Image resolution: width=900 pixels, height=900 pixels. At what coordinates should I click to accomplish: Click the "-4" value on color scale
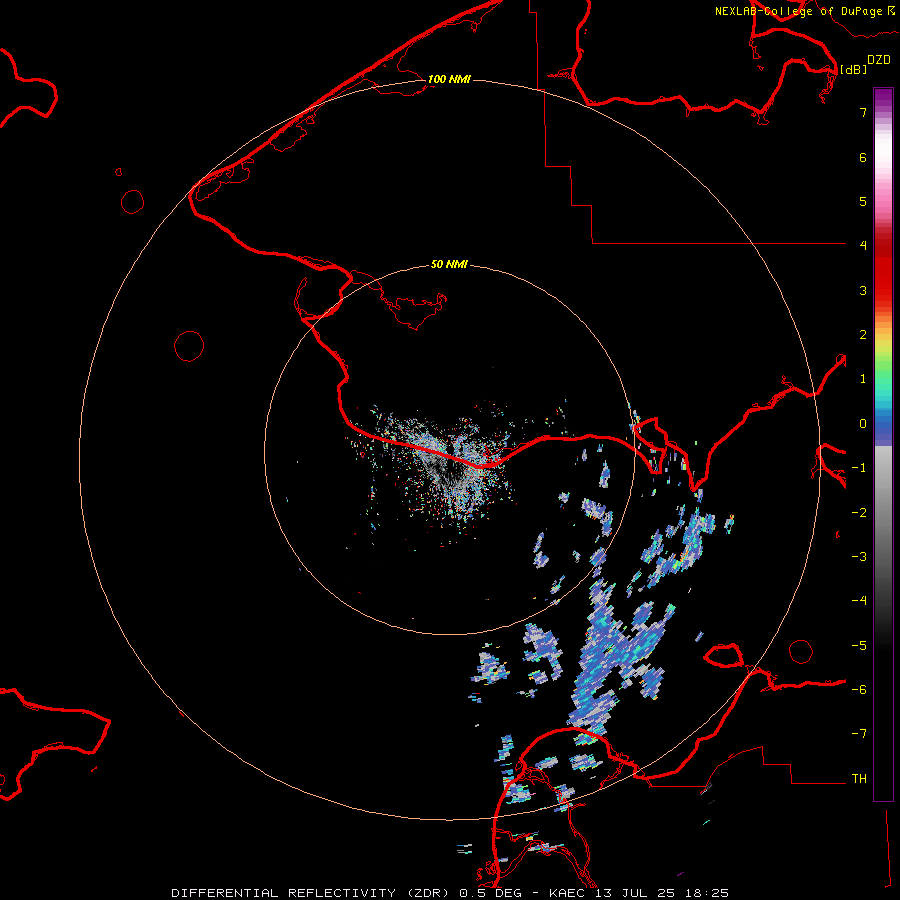coord(859,601)
